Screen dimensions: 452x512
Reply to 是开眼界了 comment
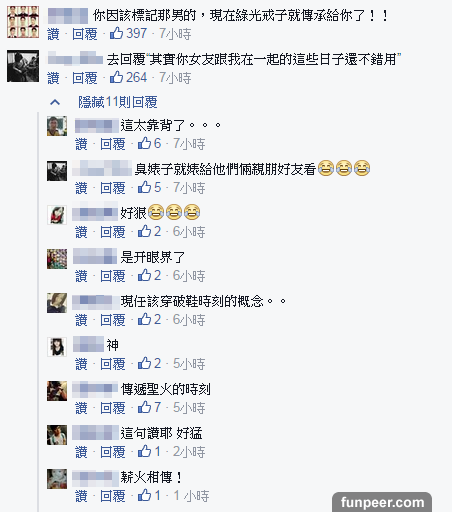(113, 276)
